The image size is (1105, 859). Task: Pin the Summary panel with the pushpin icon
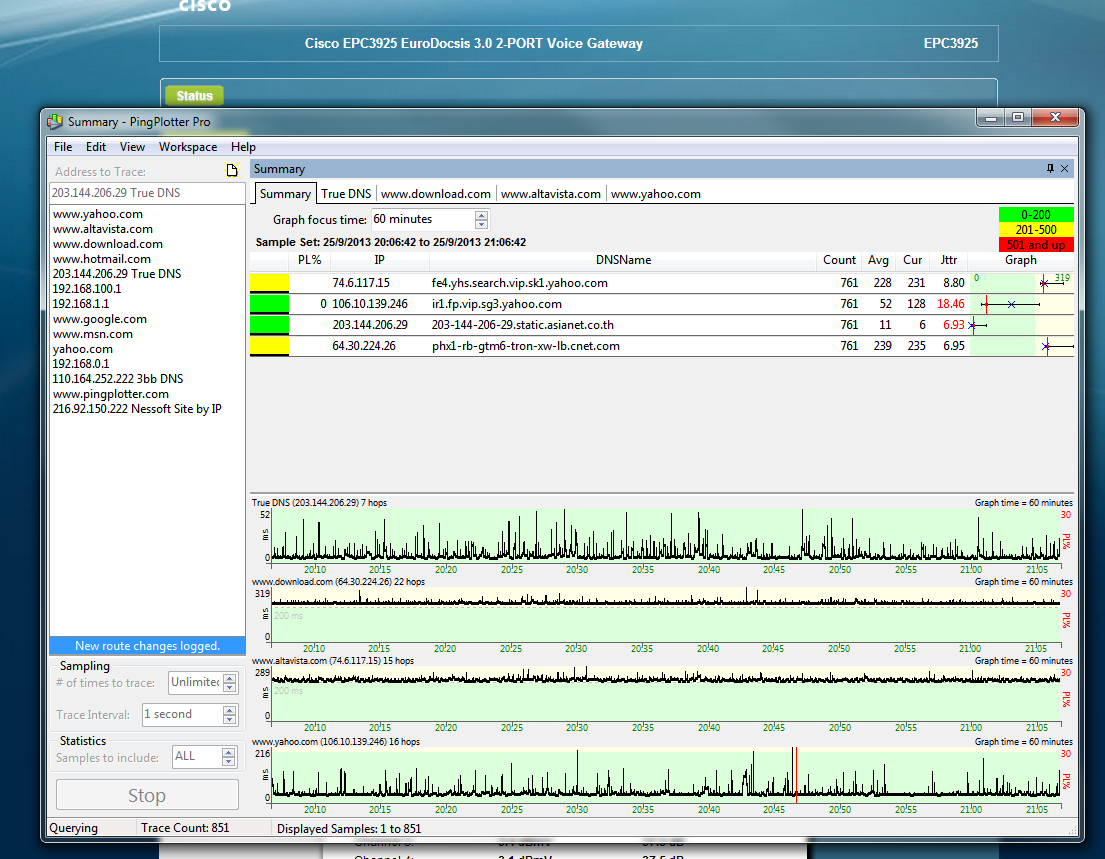point(1050,169)
